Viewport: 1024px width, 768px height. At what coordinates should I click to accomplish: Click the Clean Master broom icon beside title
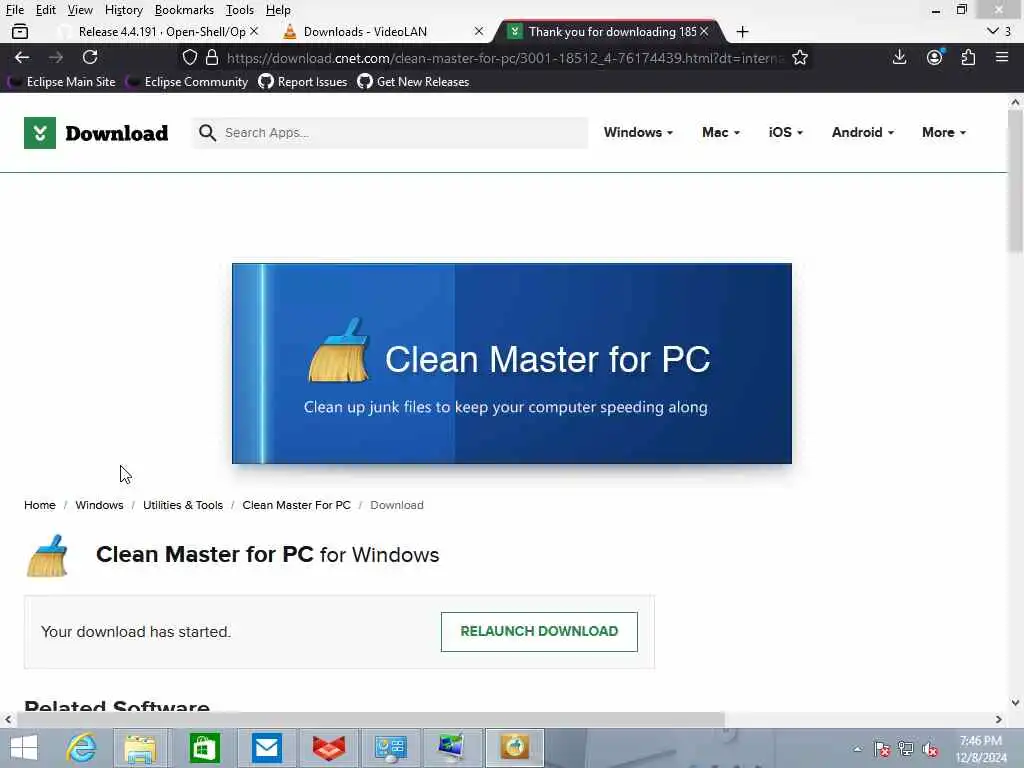(x=47, y=556)
